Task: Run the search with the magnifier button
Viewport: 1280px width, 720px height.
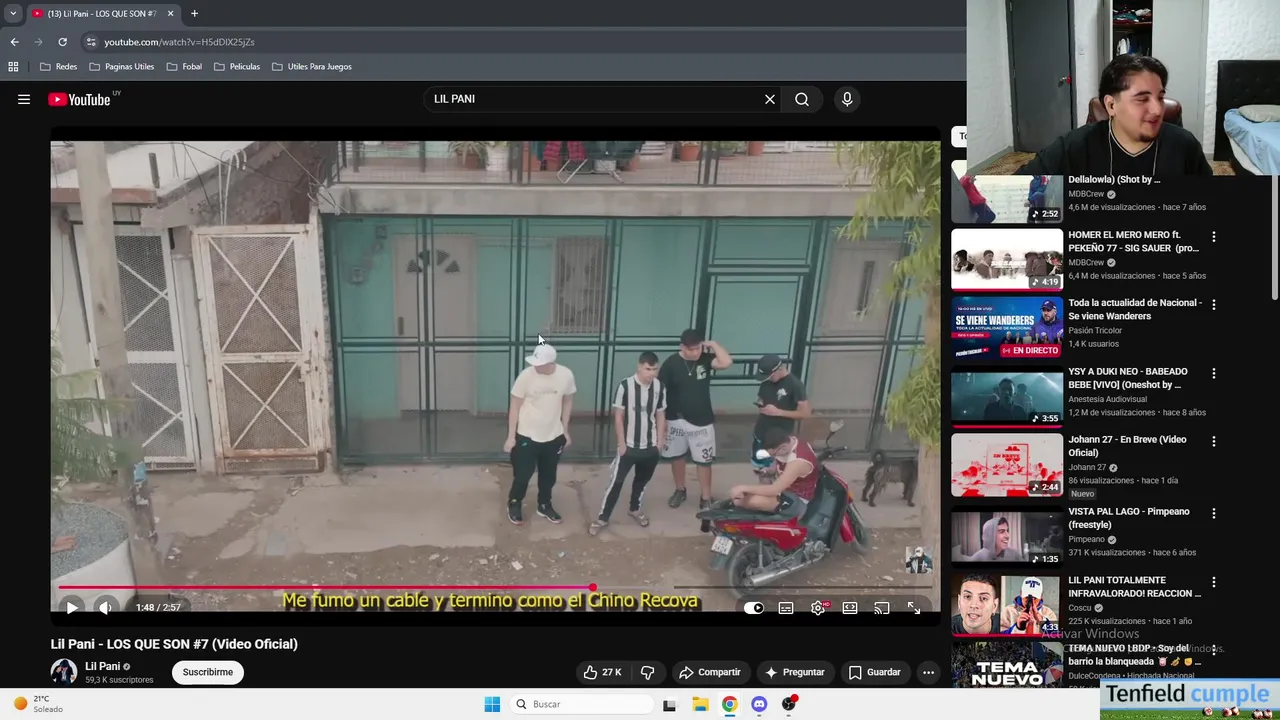Action: pyautogui.click(x=802, y=99)
